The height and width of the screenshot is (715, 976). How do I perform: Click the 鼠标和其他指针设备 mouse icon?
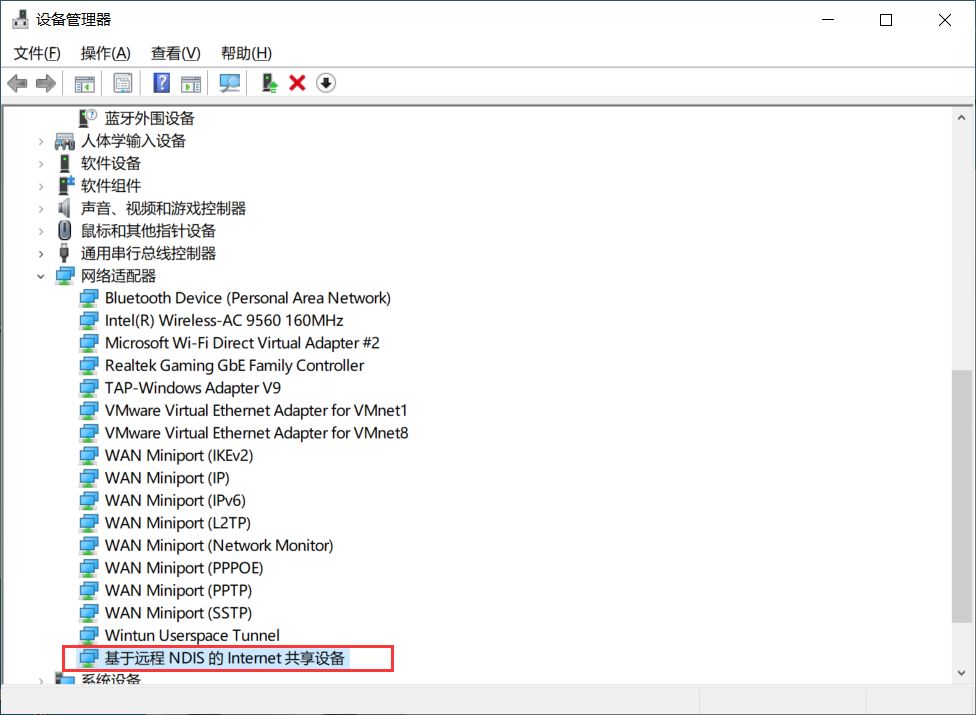click(65, 231)
